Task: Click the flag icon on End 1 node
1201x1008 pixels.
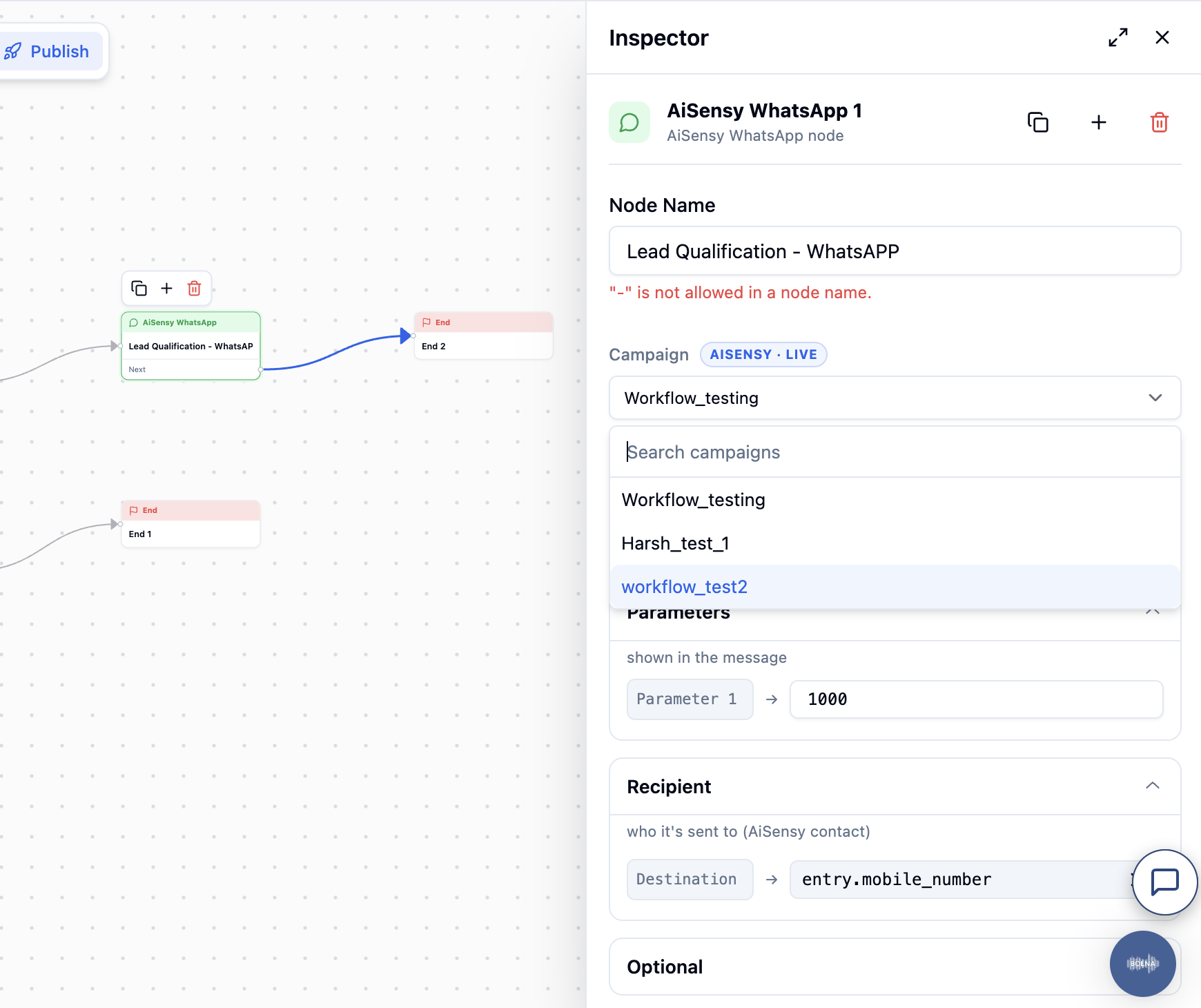Action: click(134, 510)
